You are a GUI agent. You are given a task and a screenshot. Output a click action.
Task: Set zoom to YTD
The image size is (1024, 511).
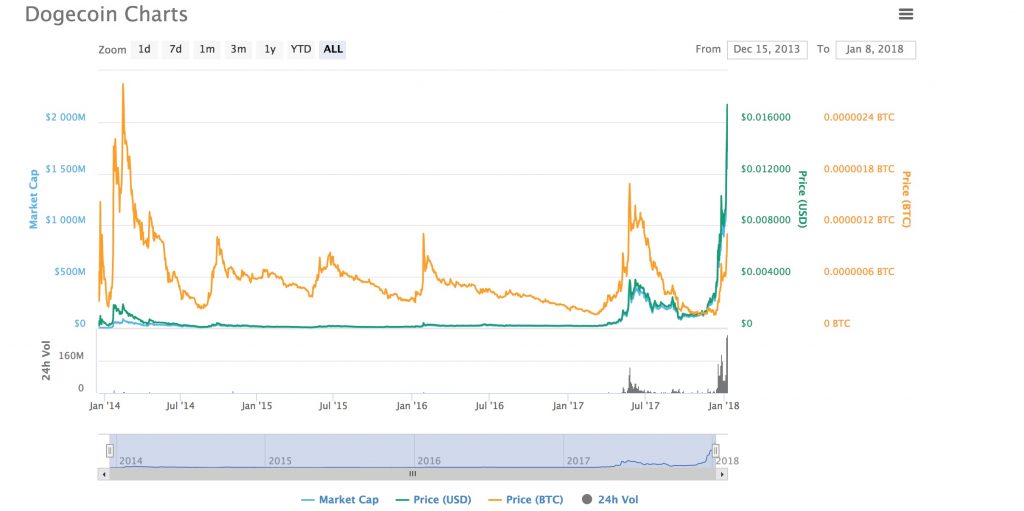point(301,49)
